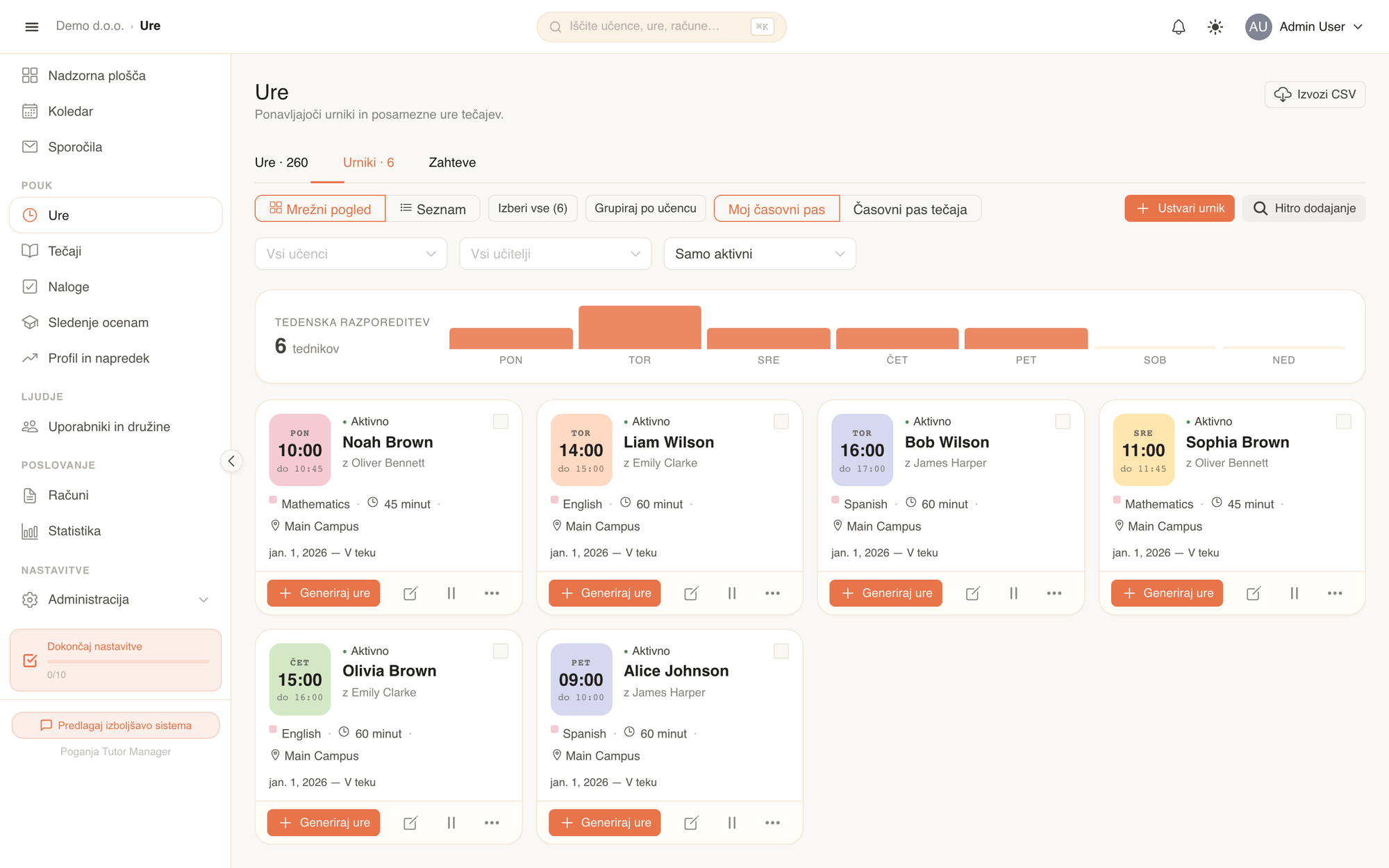Select Noah Brown's card checkbox
This screenshot has width=1389, height=868.
pos(500,422)
